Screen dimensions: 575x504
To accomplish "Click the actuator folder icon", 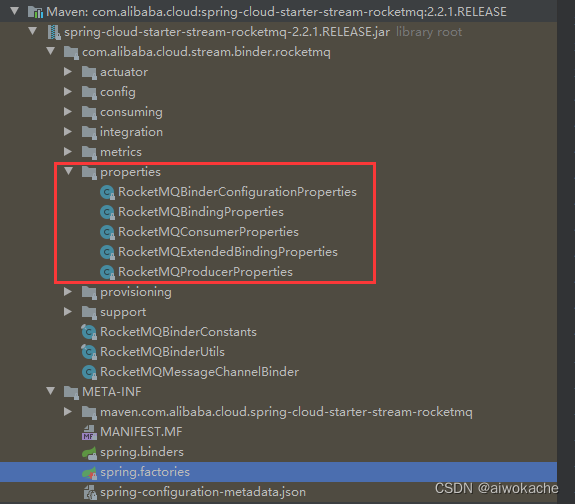I will point(89,73).
